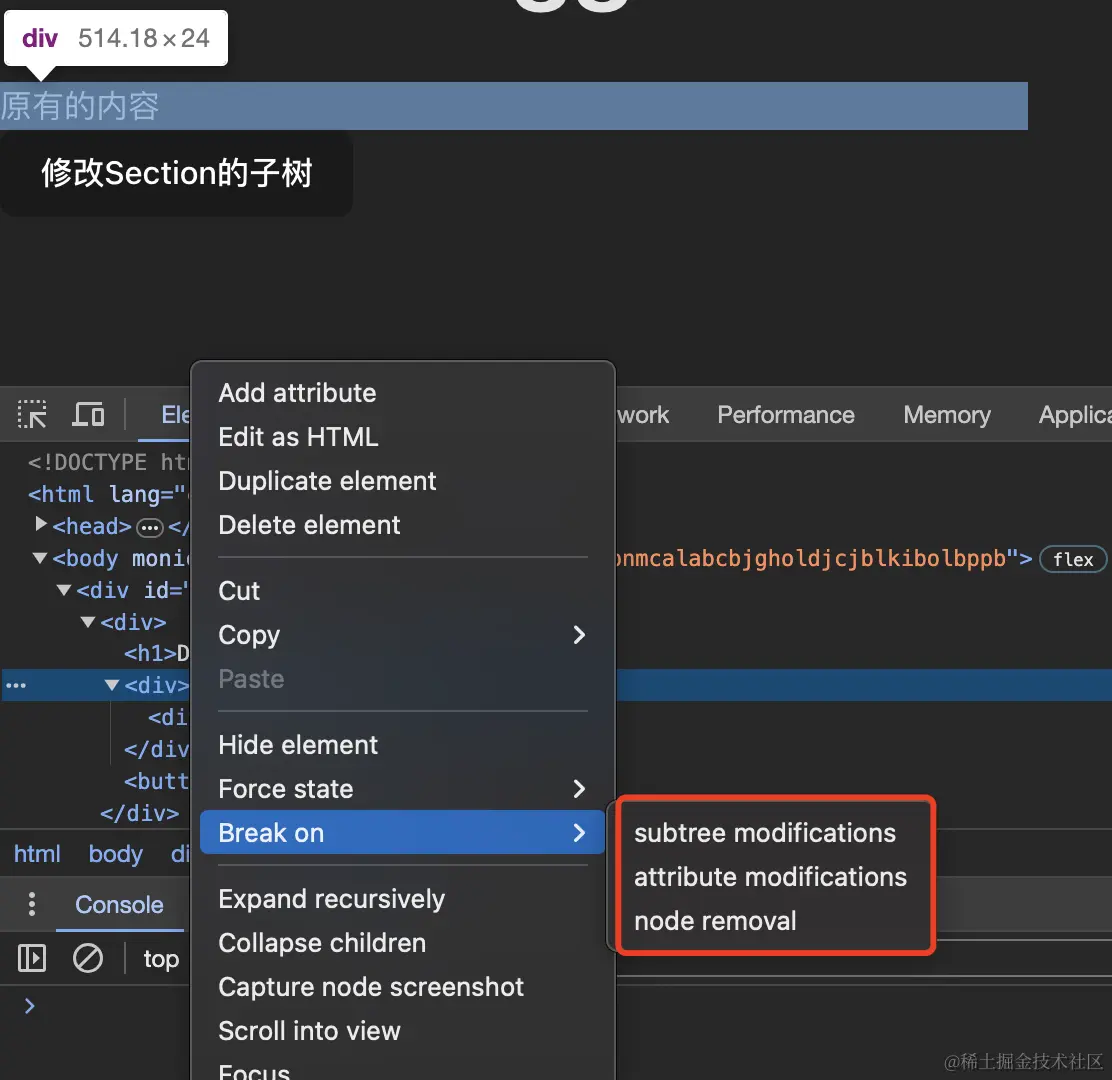The height and width of the screenshot is (1080, 1112).
Task: Select body in the breadcrumb bar
Action: [116, 854]
